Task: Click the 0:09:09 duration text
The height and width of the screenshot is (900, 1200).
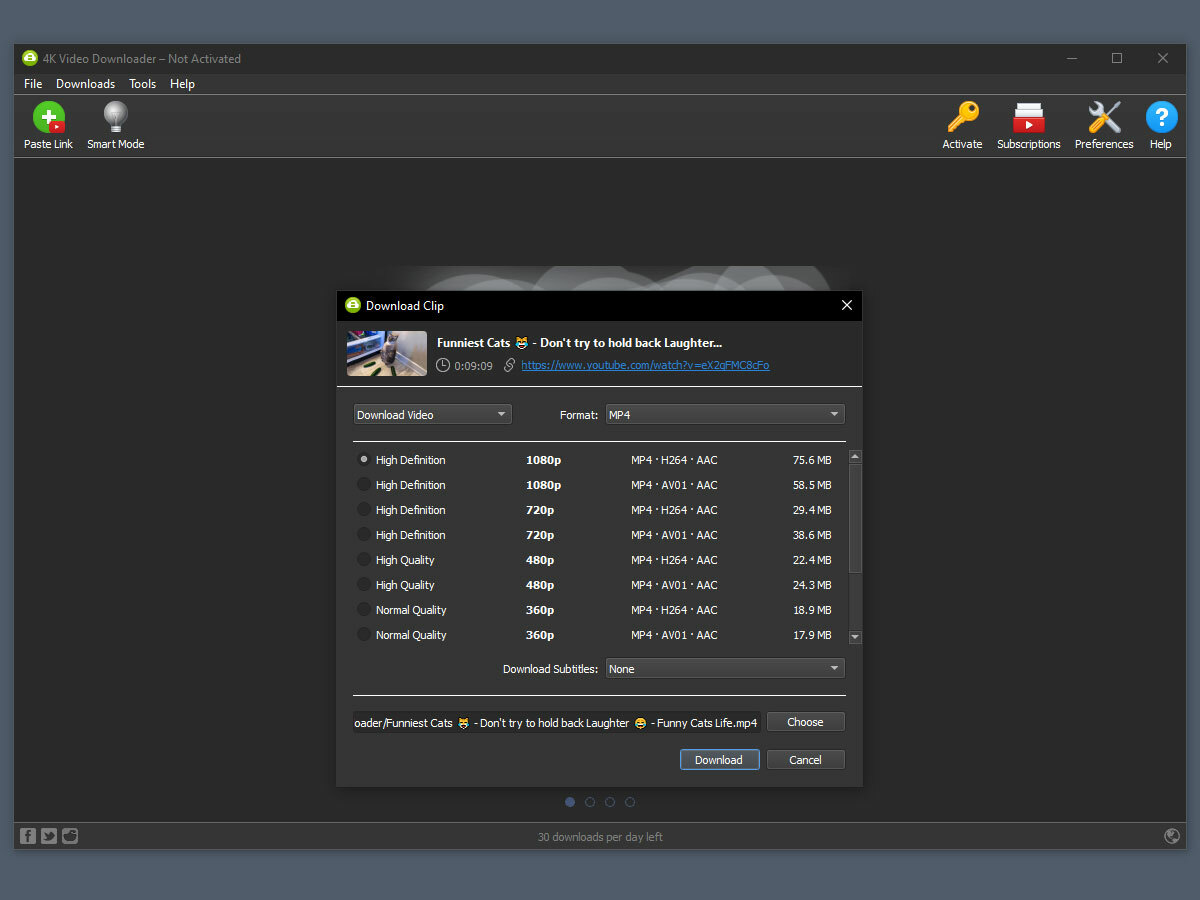Action: [x=474, y=366]
